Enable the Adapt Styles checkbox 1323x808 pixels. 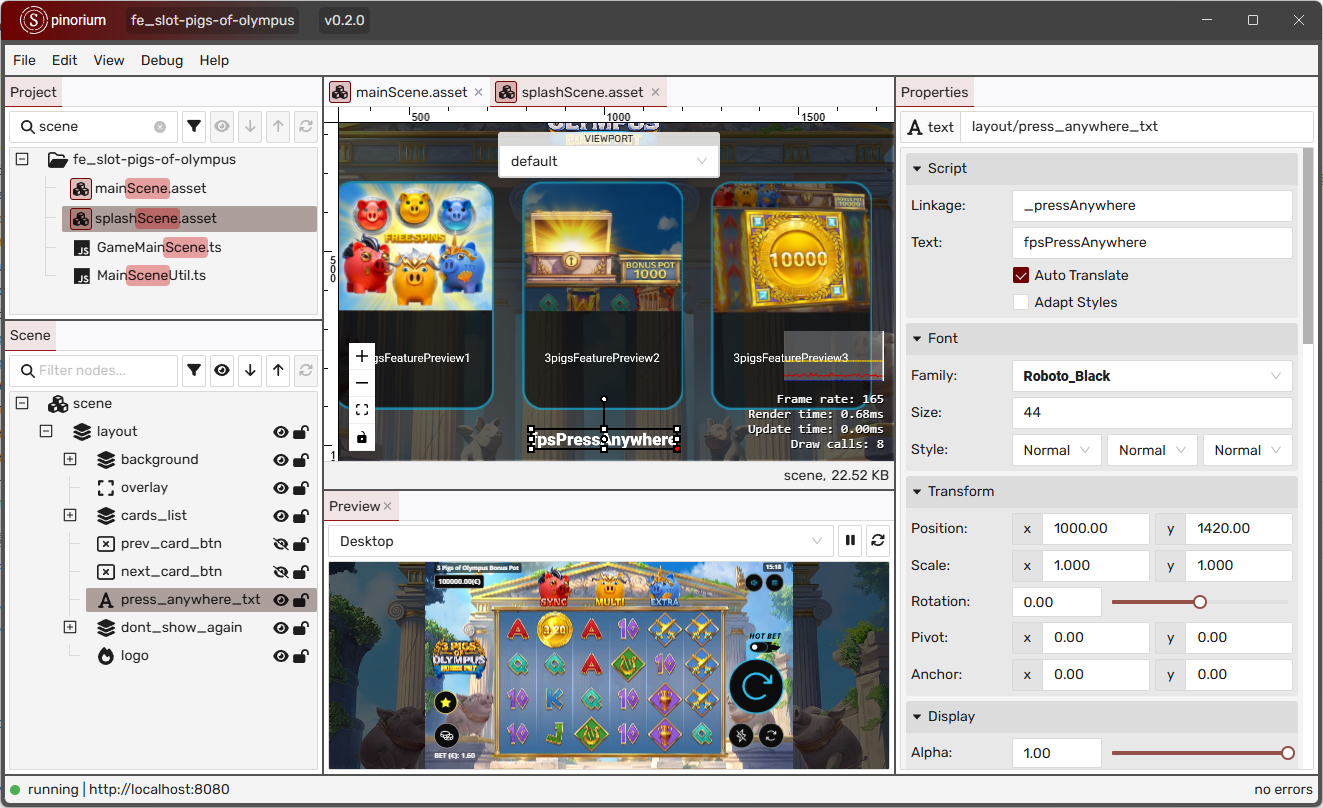[x=1021, y=302]
